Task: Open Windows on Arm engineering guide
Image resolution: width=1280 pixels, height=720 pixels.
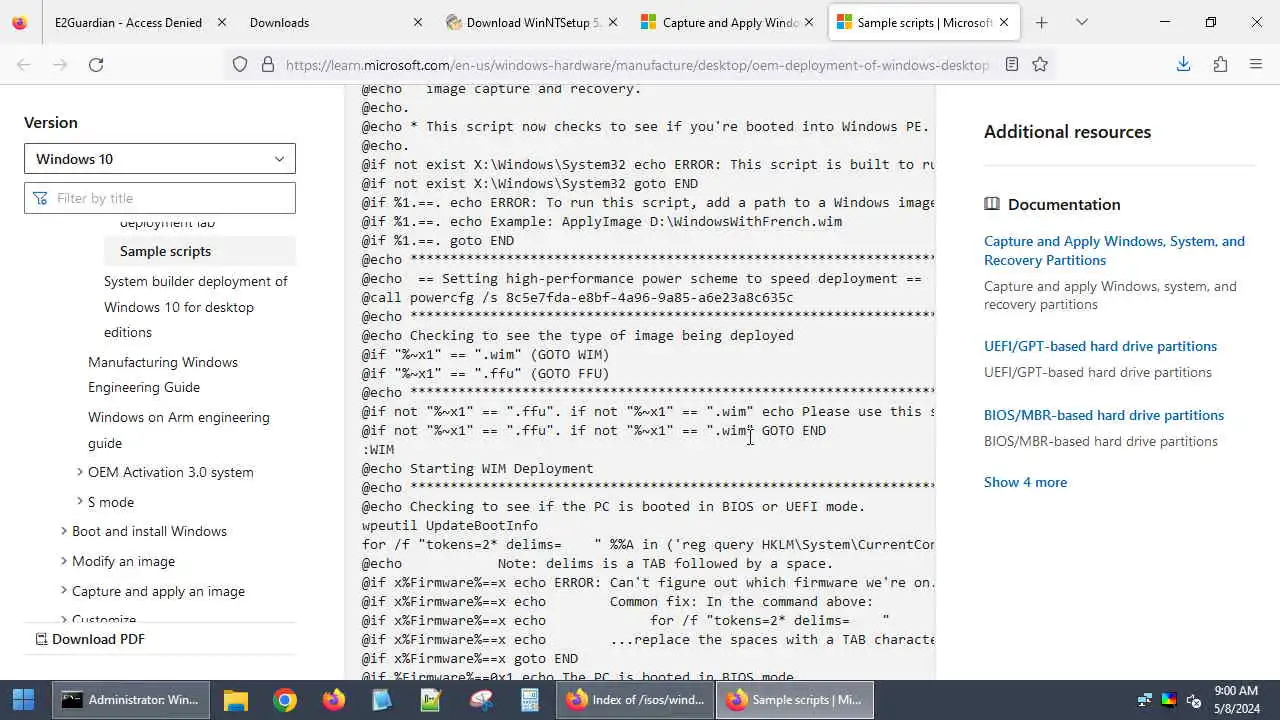Action: pyautogui.click(x=179, y=430)
